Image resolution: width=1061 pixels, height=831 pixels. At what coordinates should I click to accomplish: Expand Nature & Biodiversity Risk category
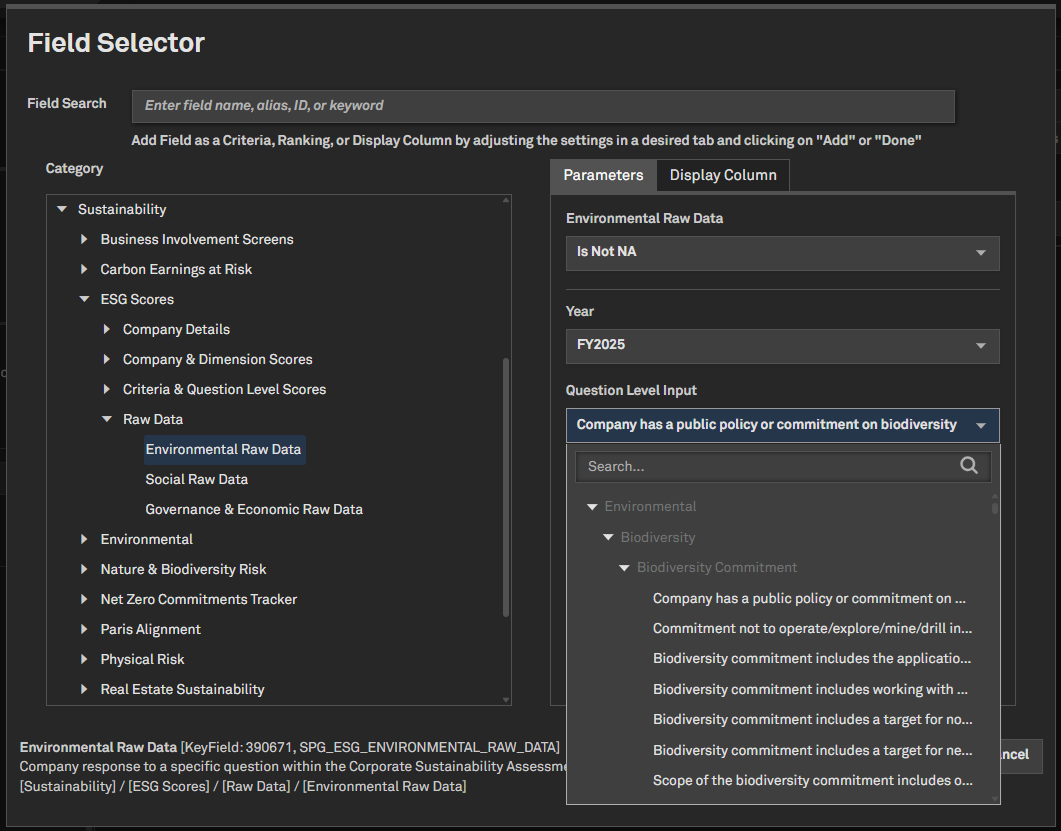85,569
